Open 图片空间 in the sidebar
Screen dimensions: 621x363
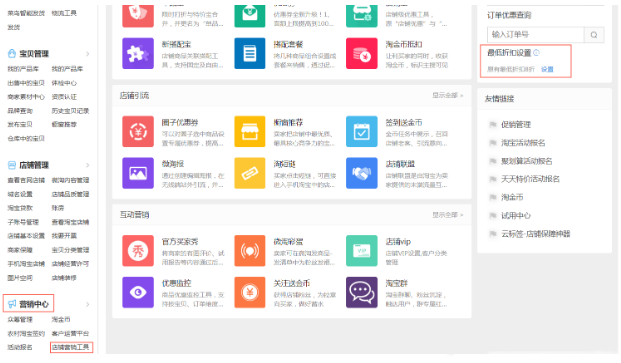tap(20, 278)
